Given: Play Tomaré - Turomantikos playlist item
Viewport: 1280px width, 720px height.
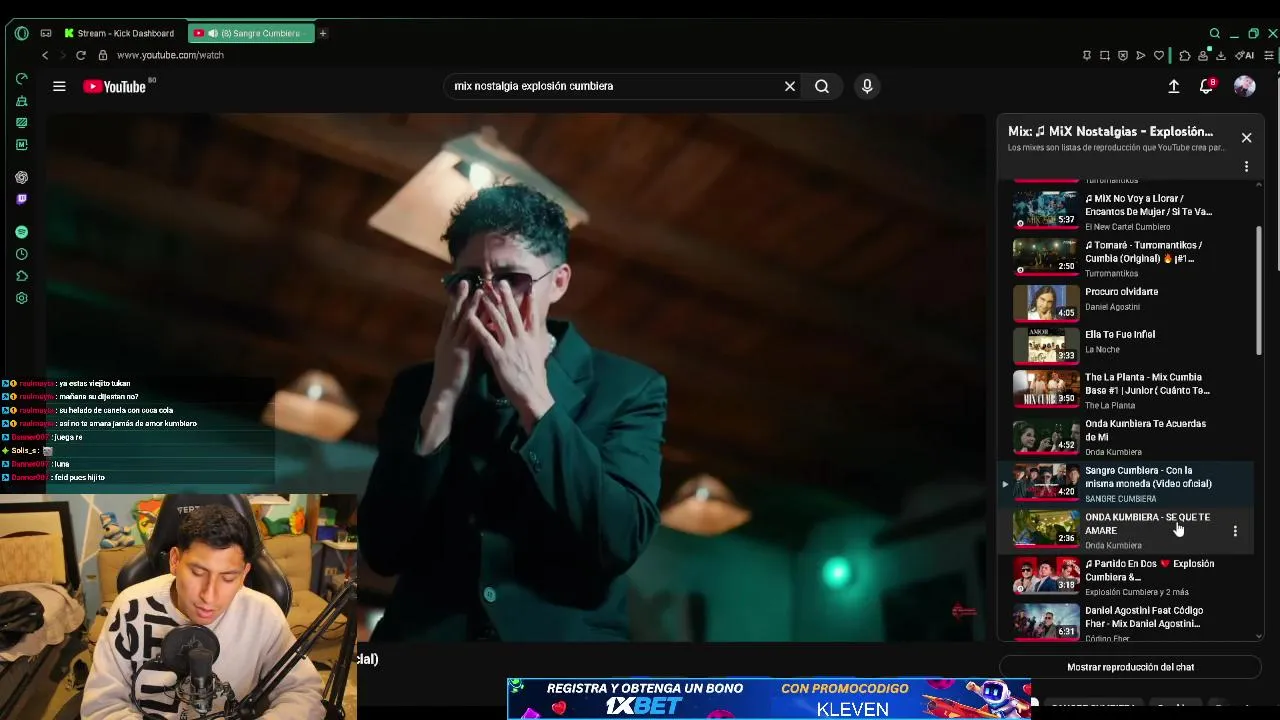Looking at the screenshot, I should [1128, 257].
